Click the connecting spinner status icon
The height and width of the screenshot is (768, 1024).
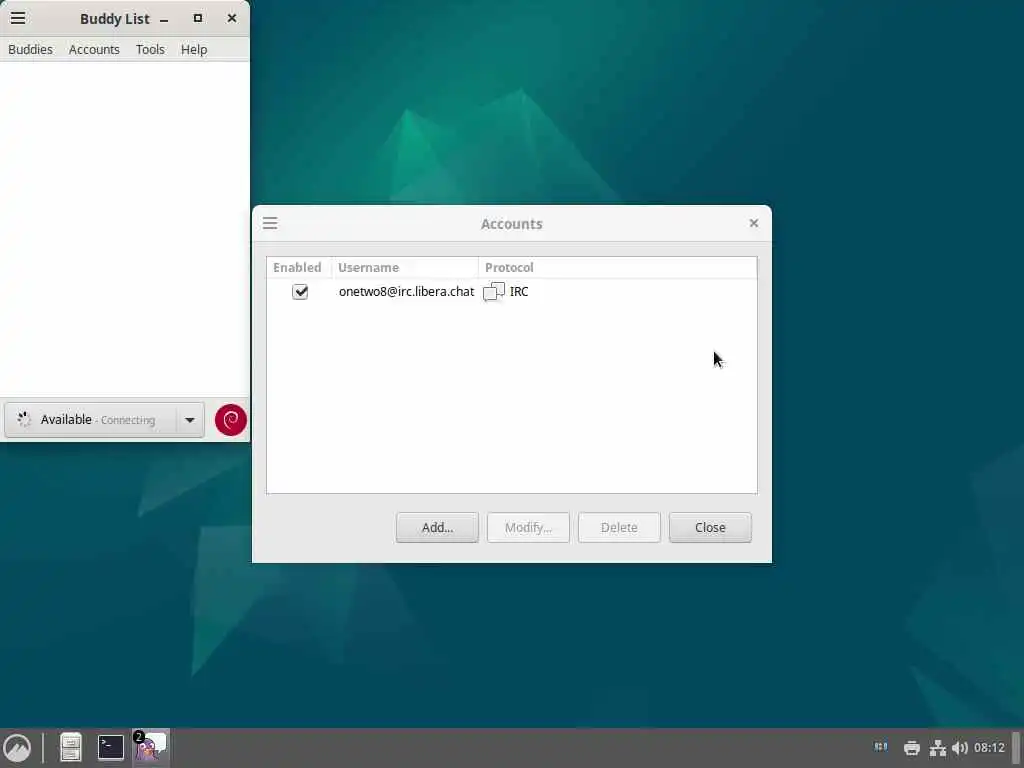[24, 419]
